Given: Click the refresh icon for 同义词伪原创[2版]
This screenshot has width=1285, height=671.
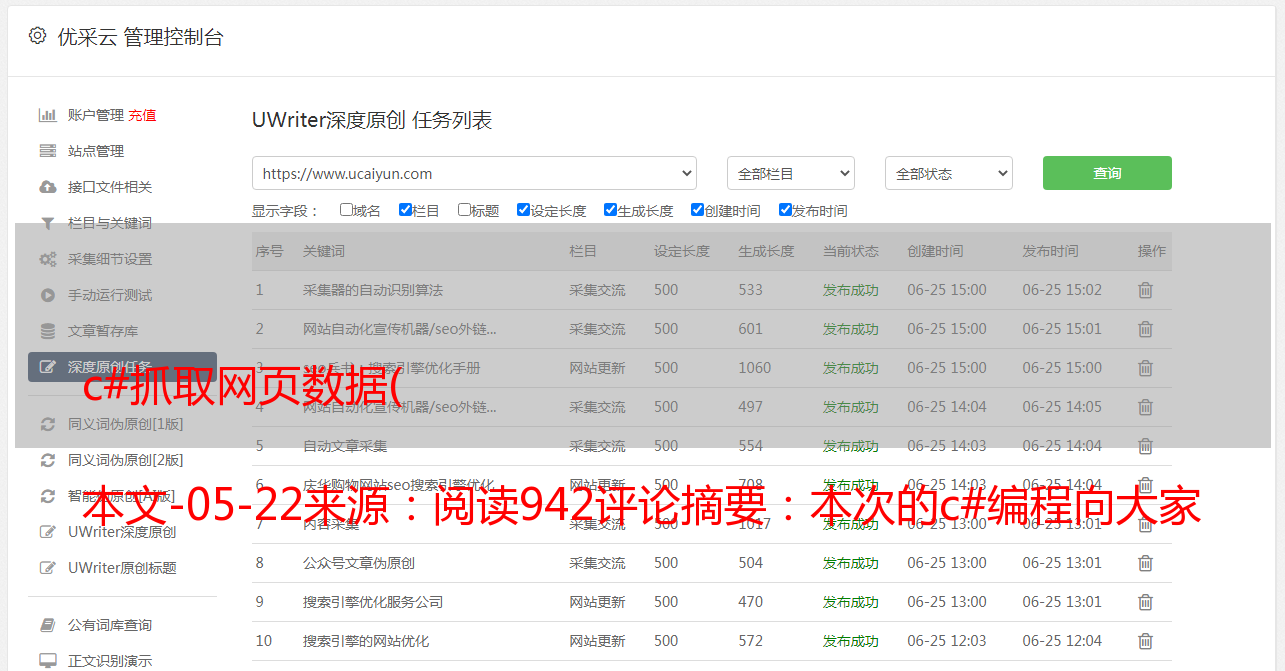Looking at the screenshot, I should pos(47,460).
